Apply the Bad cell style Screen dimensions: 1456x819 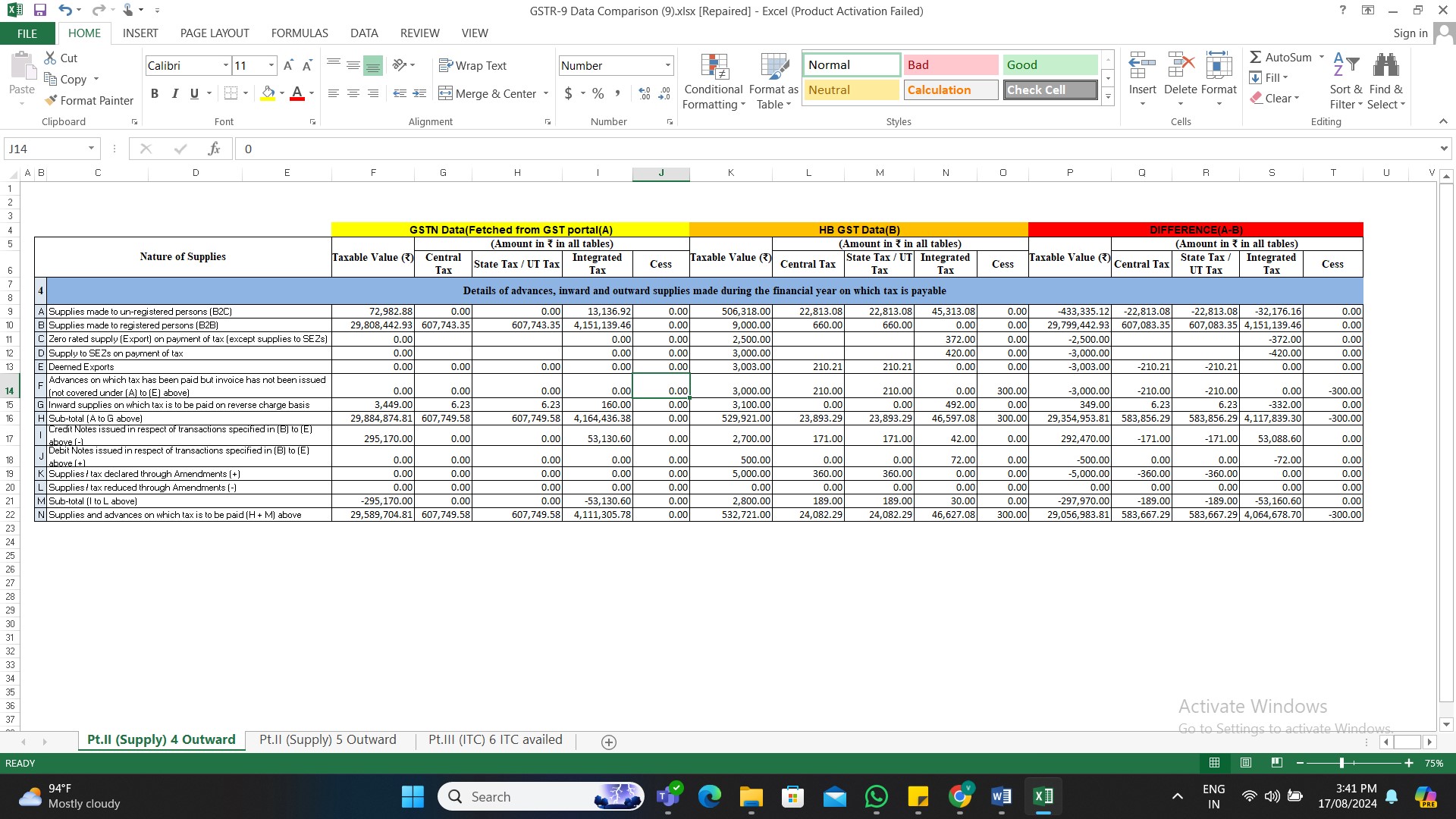950,65
